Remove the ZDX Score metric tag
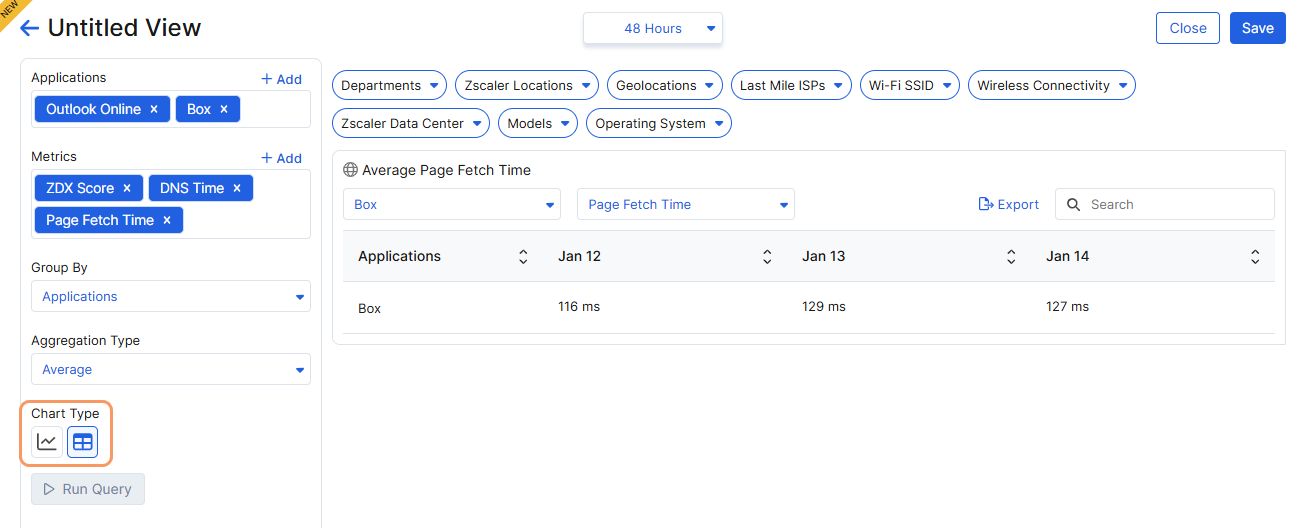Screen dimensions: 1302x528 (127, 188)
